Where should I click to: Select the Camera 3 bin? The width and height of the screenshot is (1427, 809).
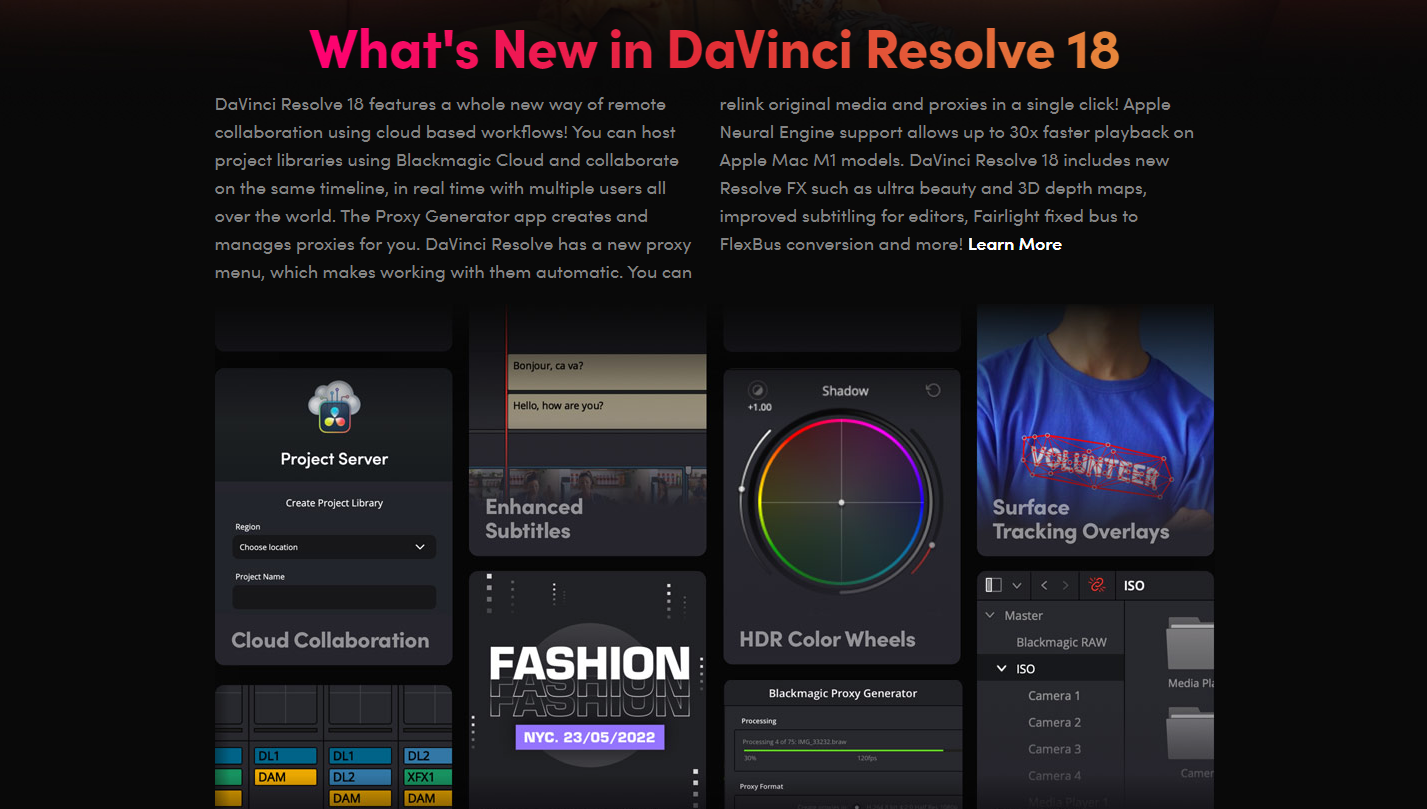pyautogui.click(x=1054, y=748)
